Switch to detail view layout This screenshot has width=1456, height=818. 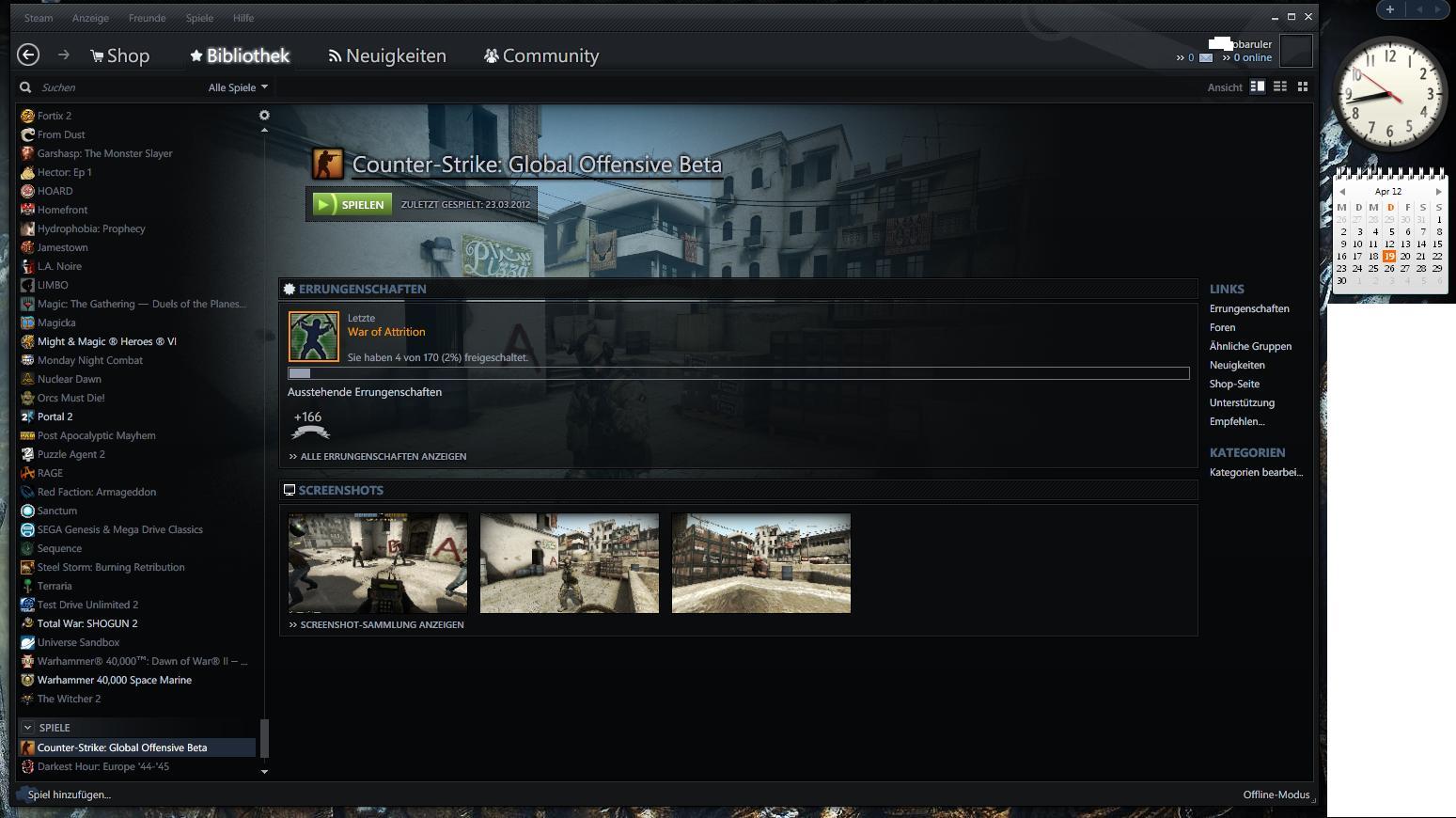click(x=1258, y=87)
